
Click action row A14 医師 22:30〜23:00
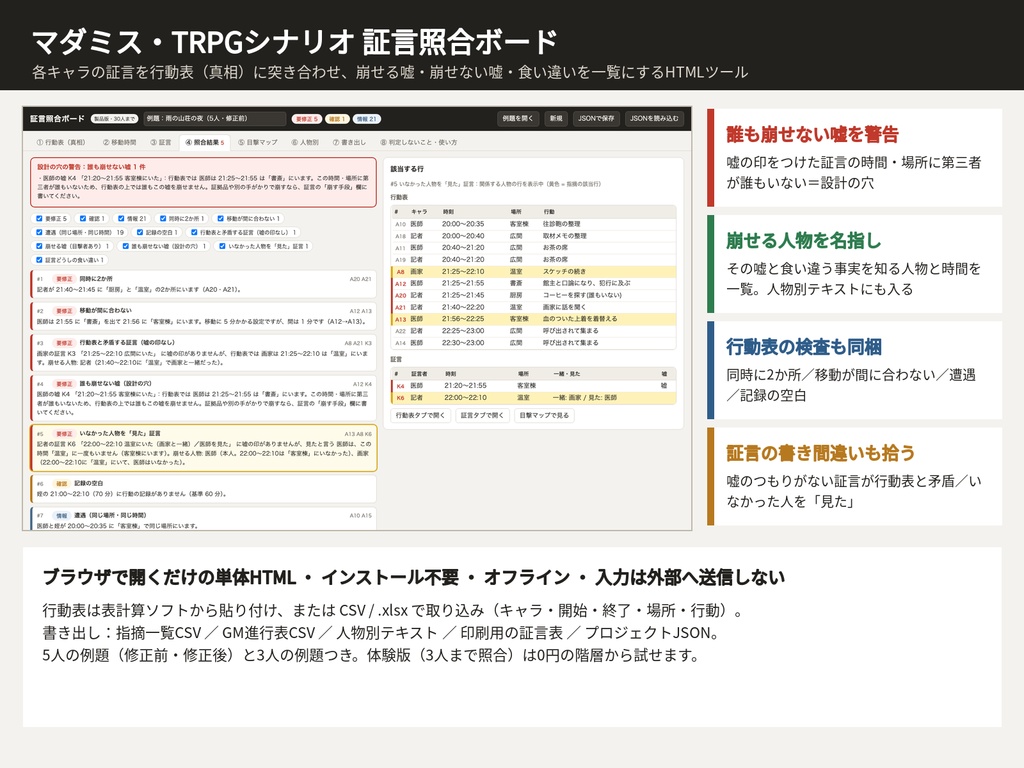pos(533,342)
